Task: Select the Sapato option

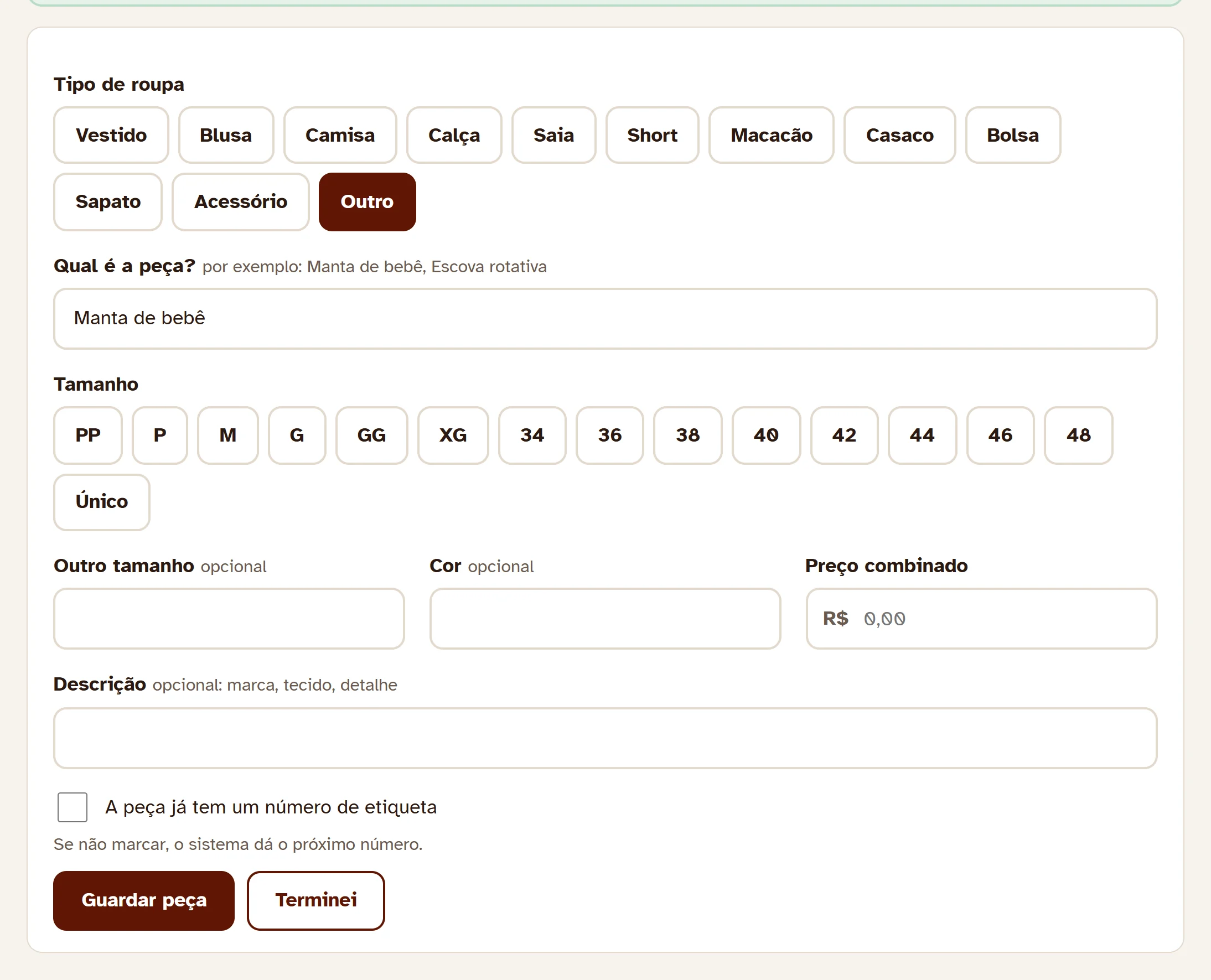Action: click(x=108, y=202)
